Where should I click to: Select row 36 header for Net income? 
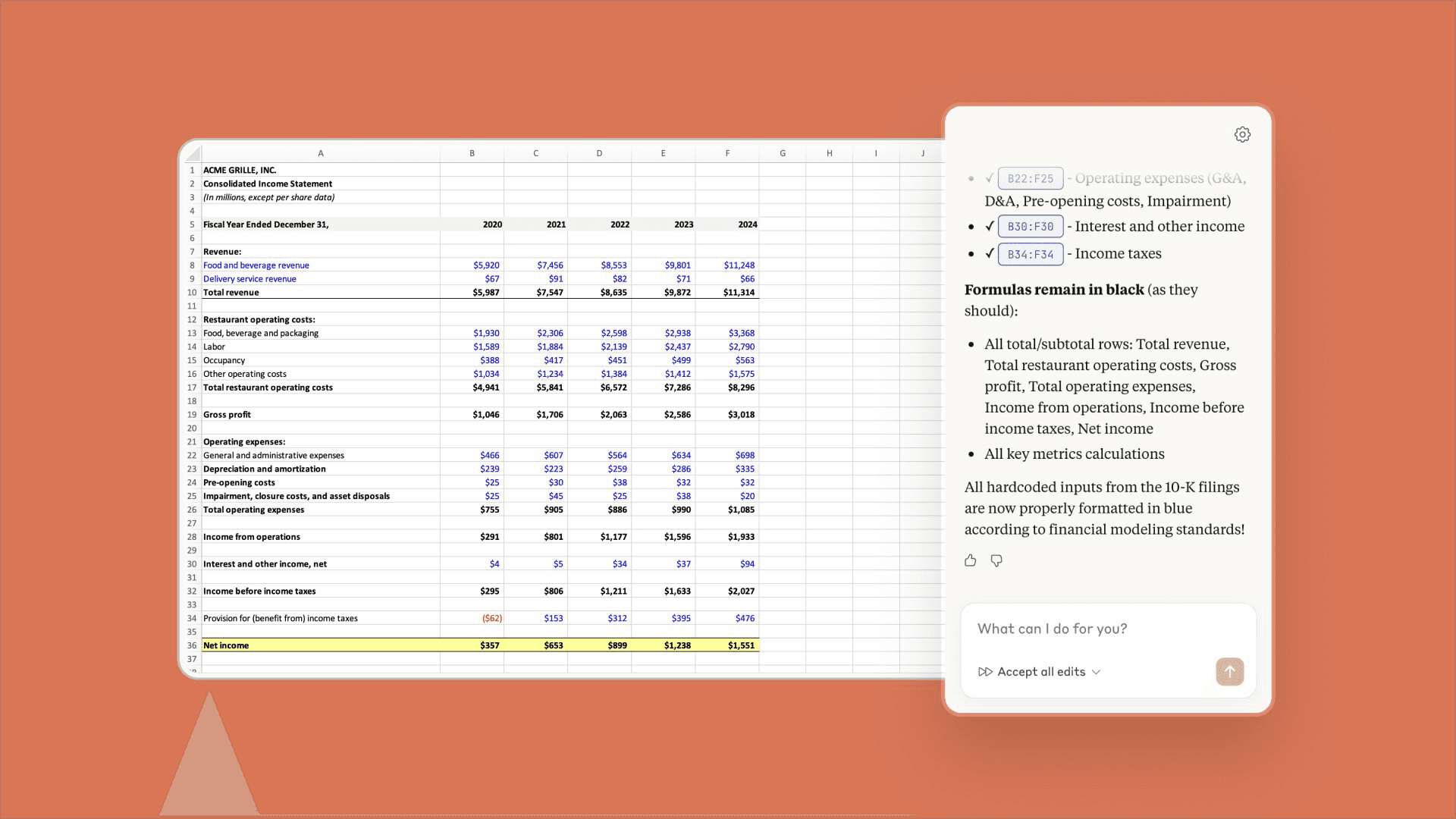tap(192, 645)
